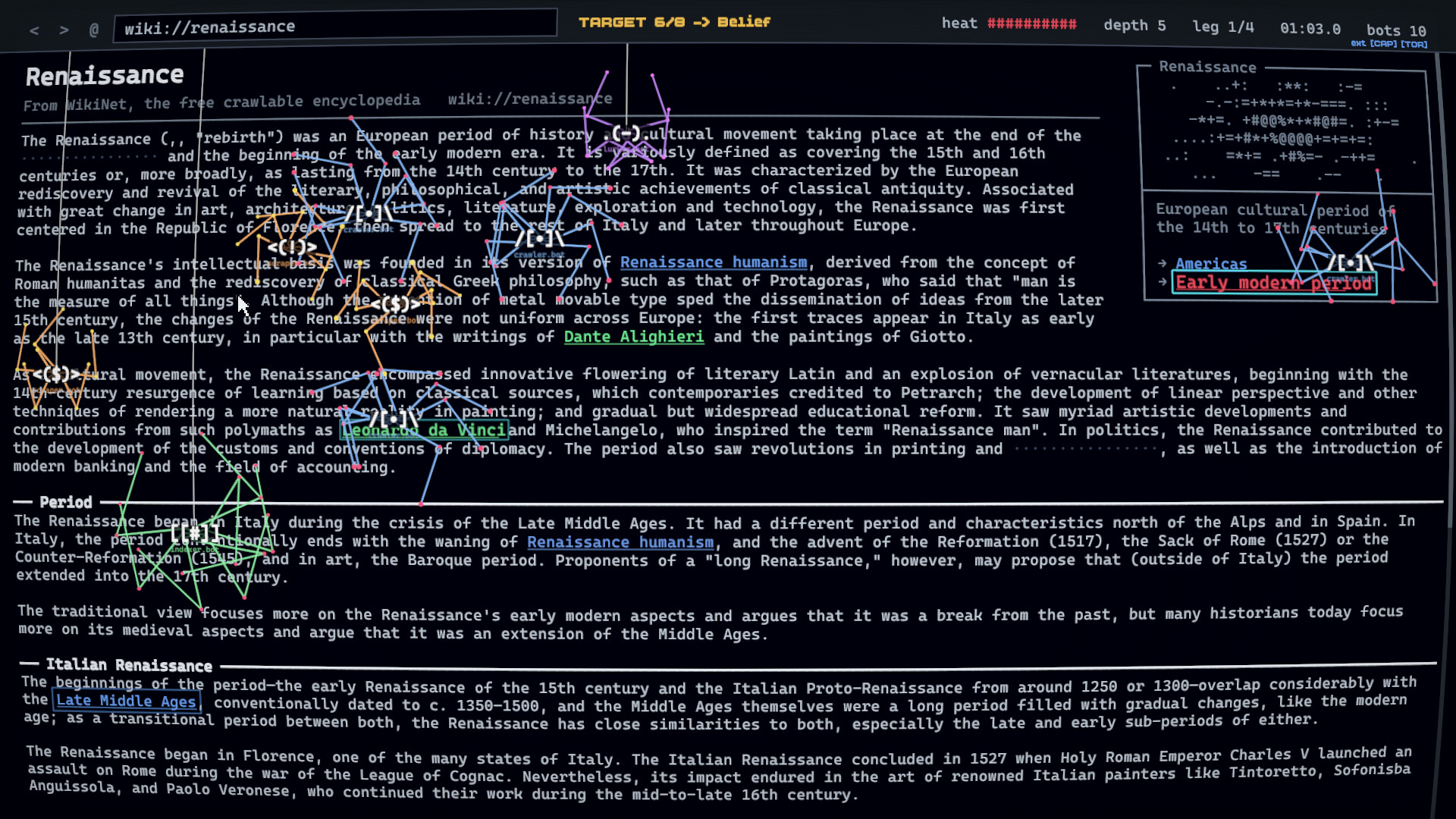Viewport: 1456px width, 819px height.
Task: Click 'European cultural period' infobox description
Action: (1274, 219)
